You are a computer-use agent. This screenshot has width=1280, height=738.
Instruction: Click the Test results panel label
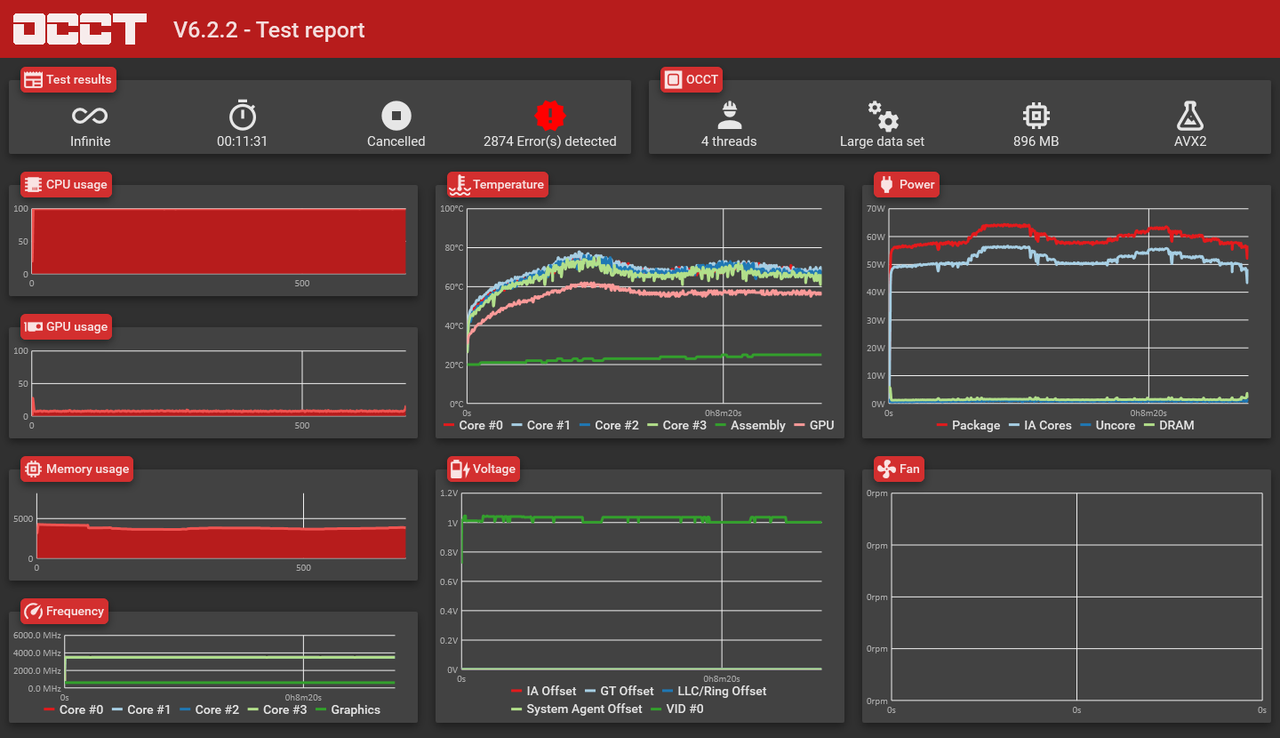click(x=67, y=79)
